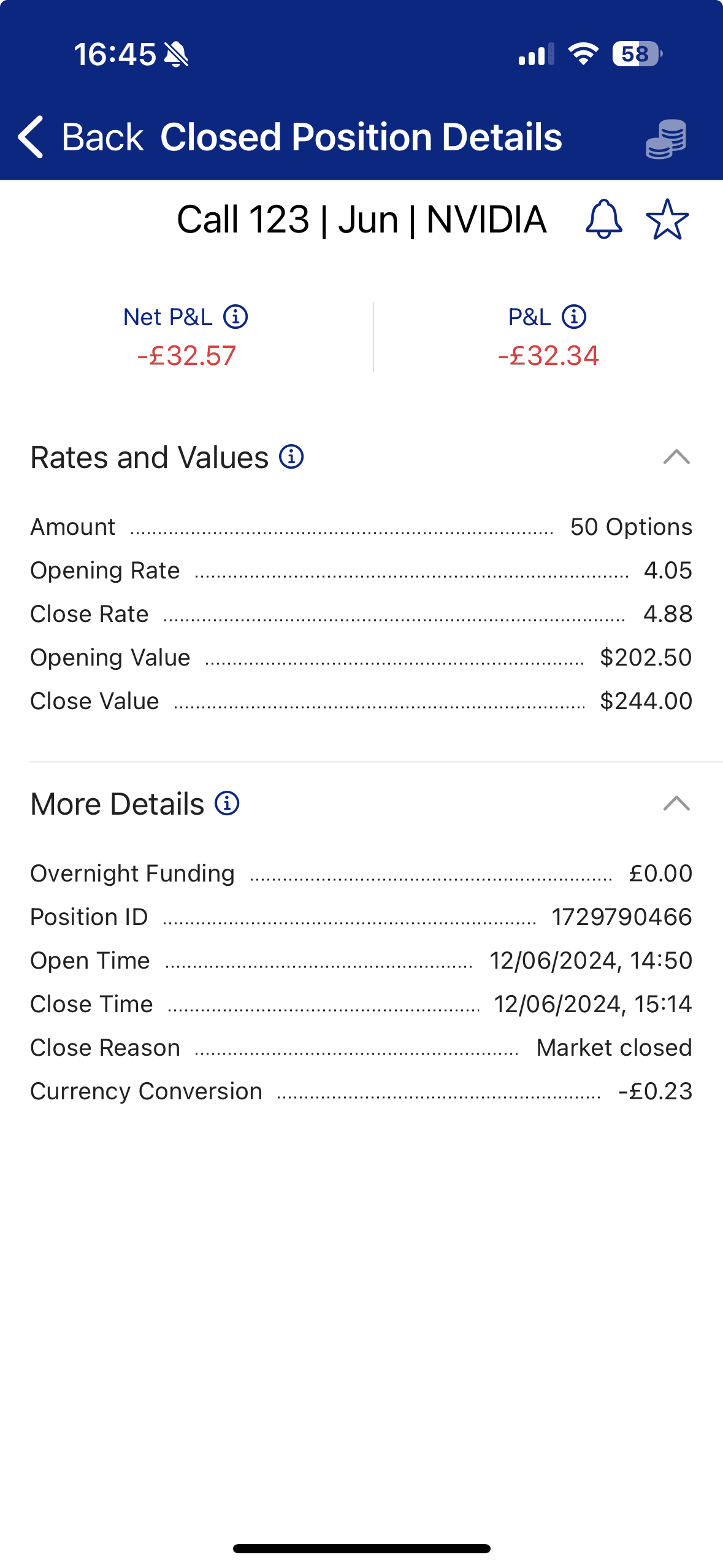Screen dimensions: 723x1568
Task: Collapse the Rates and Values section
Action: 676,457
